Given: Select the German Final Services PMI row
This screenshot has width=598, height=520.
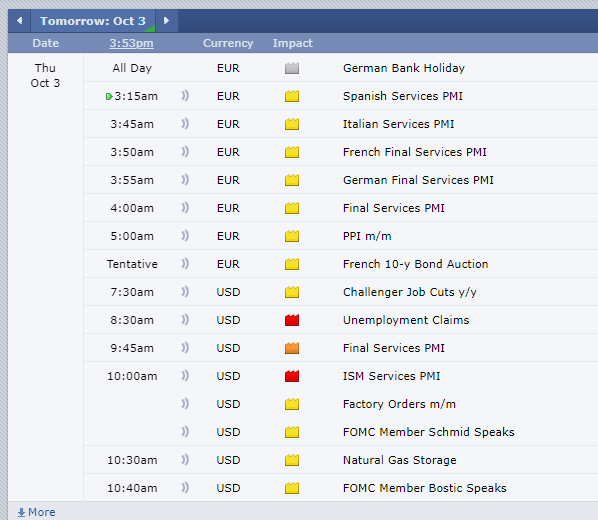Looking at the screenshot, I should 341,180.
